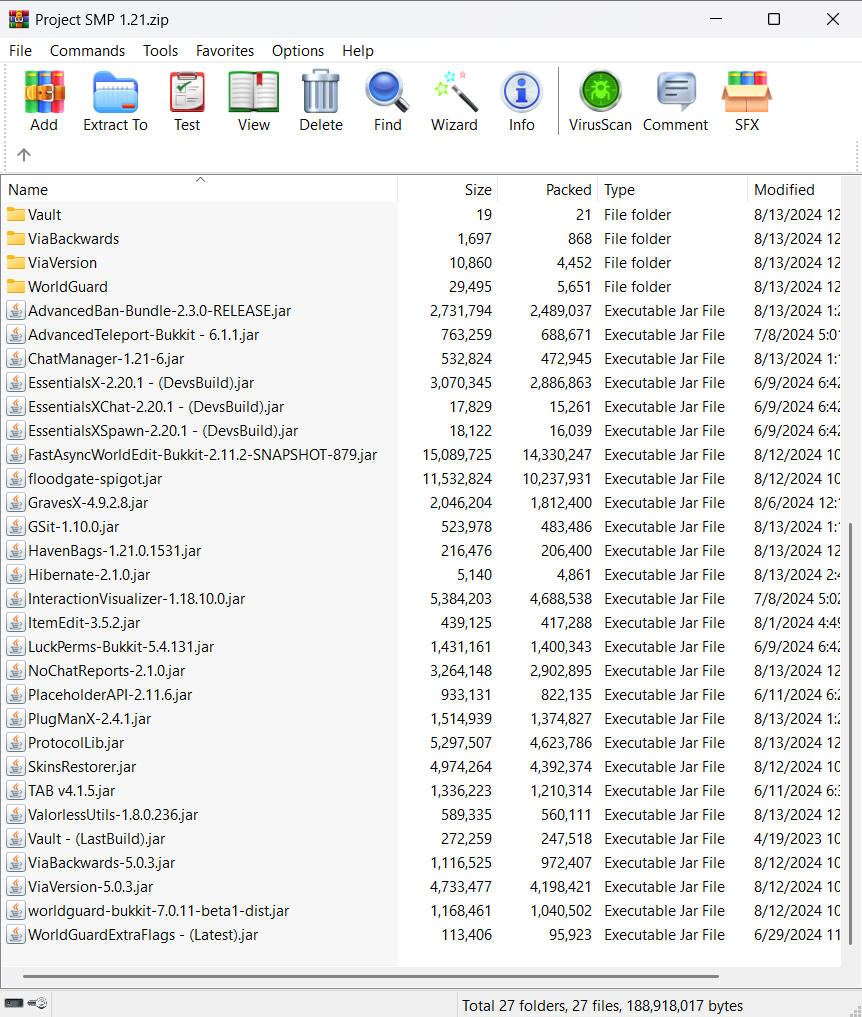Select ViaBackwards-5.0.3.jar
This screenshot has height=1017, width=862.
(x=101, y=863)
